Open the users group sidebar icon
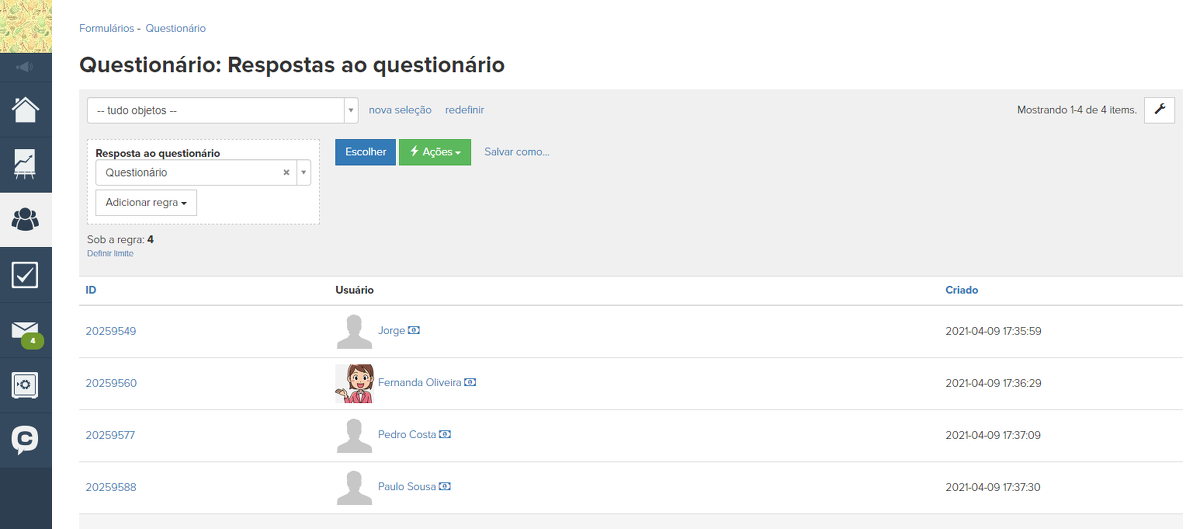This screenshot has width=1200, height=529. coord(25,220)
